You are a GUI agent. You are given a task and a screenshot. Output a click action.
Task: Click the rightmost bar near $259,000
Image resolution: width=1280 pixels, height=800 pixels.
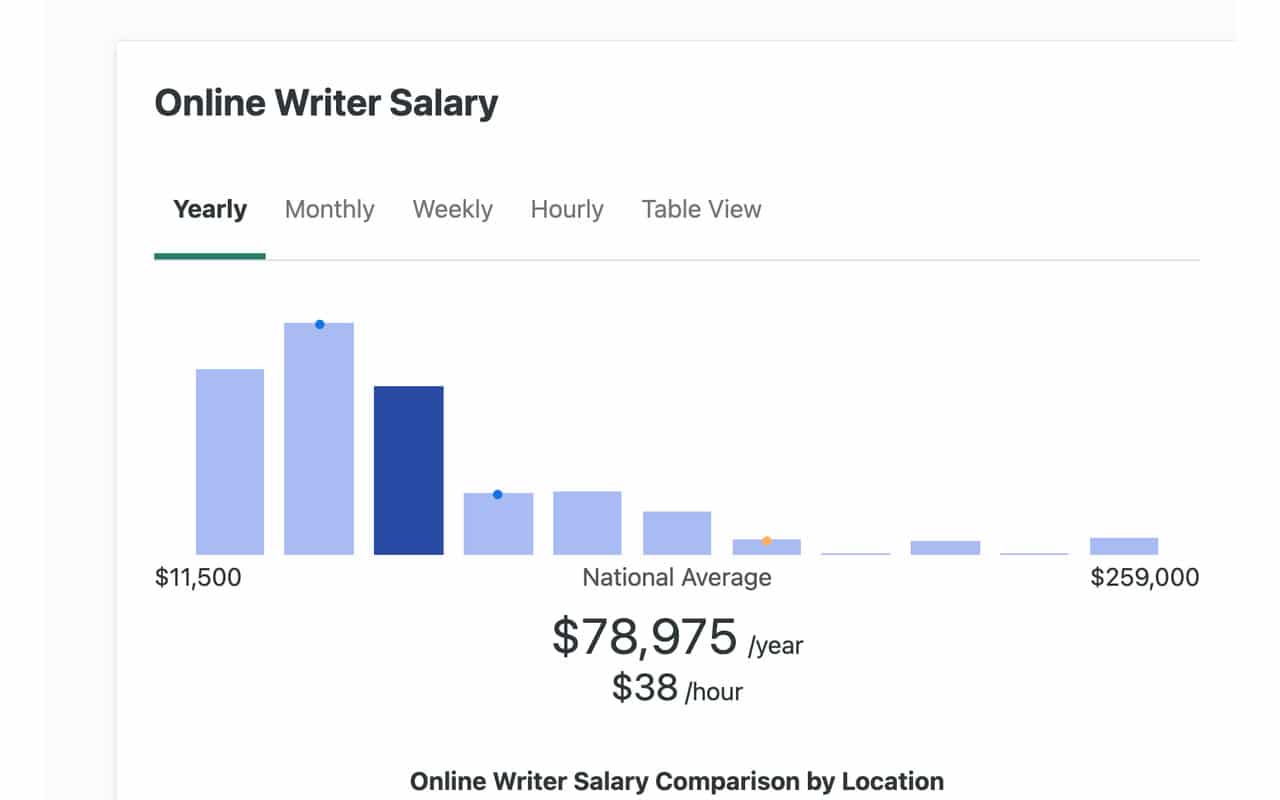(1122, 546)
